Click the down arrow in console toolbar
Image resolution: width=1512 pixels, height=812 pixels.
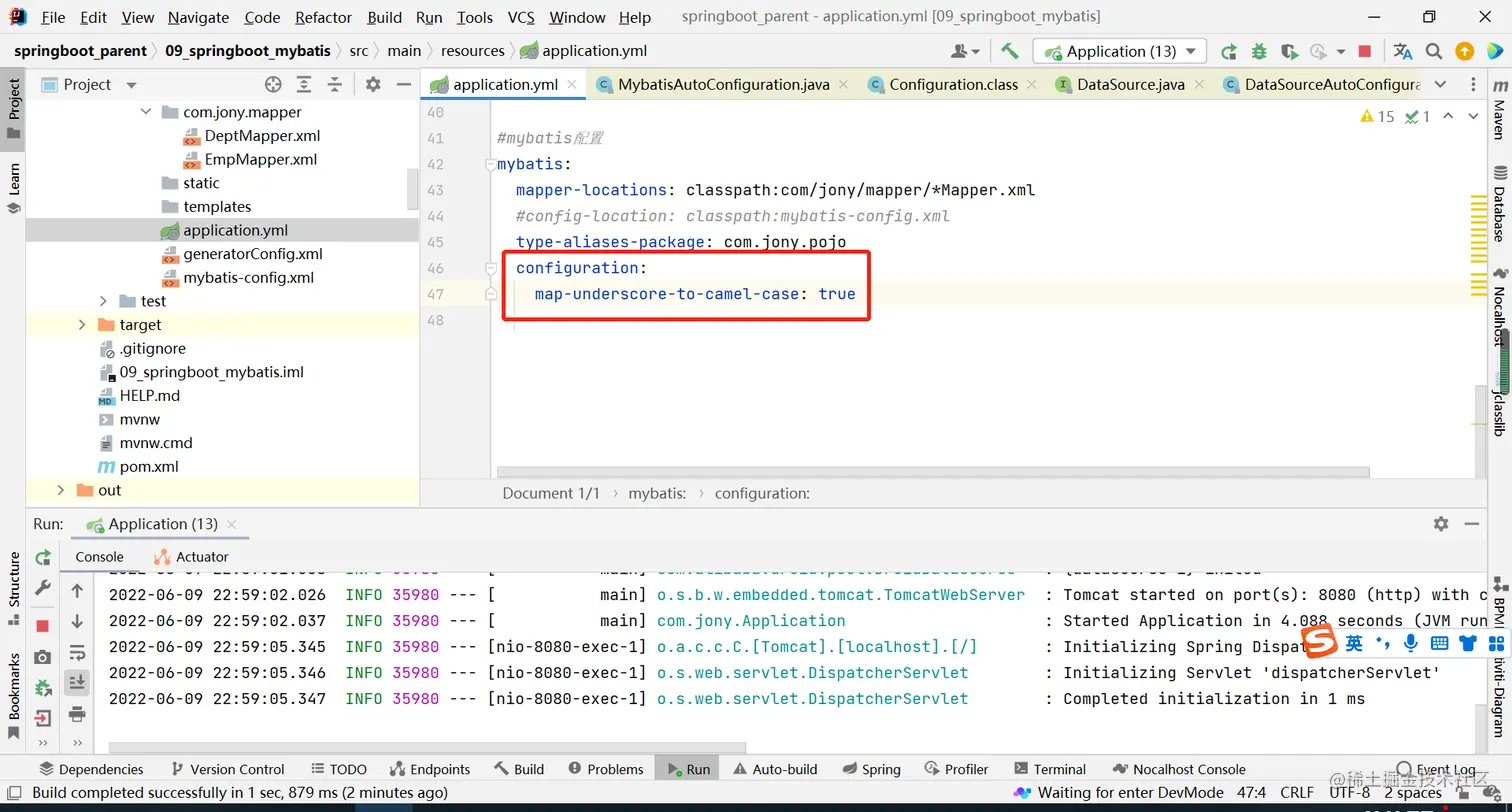tap(77, 622)
